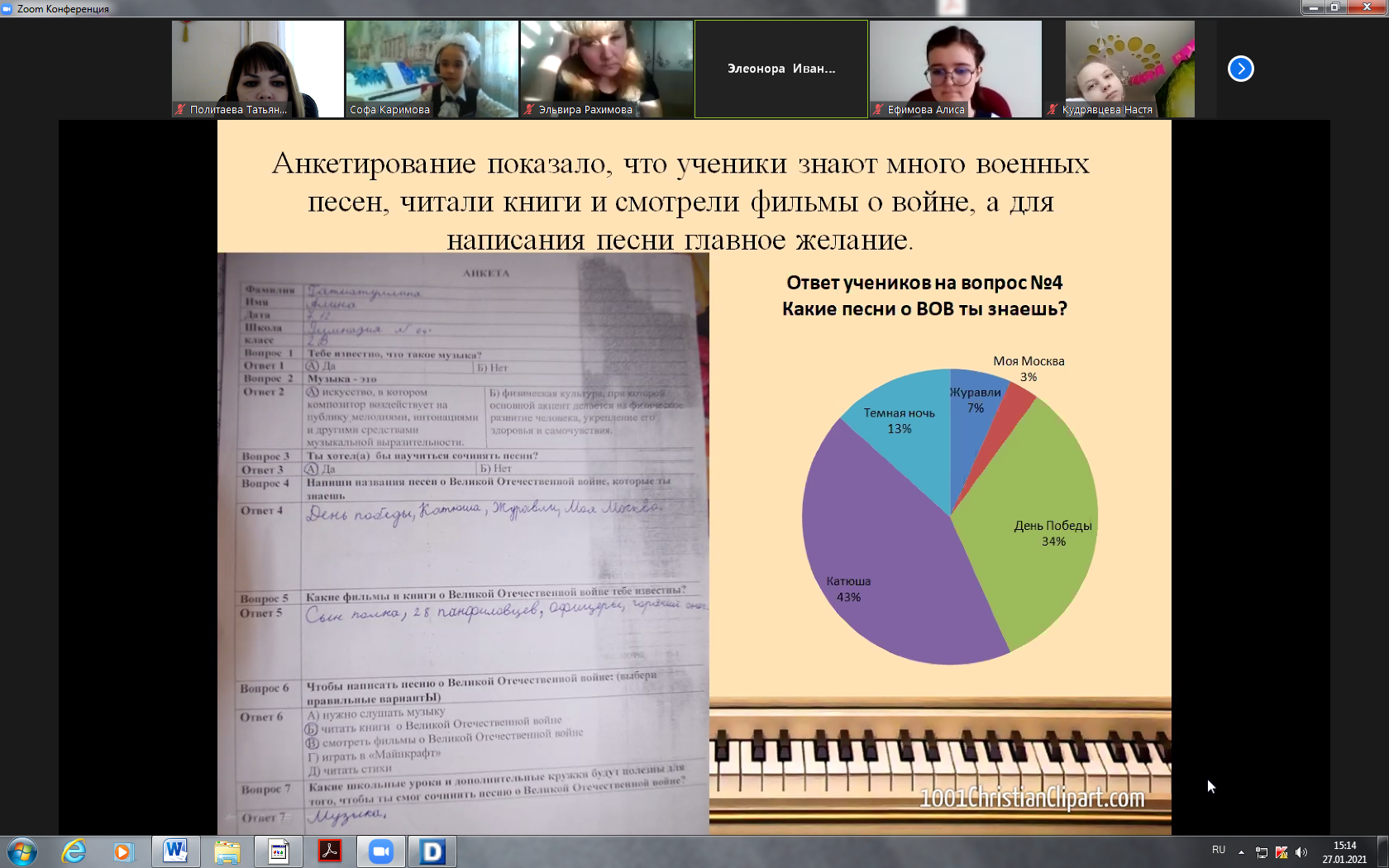Open Microsoft Word from the taskbar
The height and width of the screenshot is (868, 1389).
pyautogui.click(x=175, y=851)
